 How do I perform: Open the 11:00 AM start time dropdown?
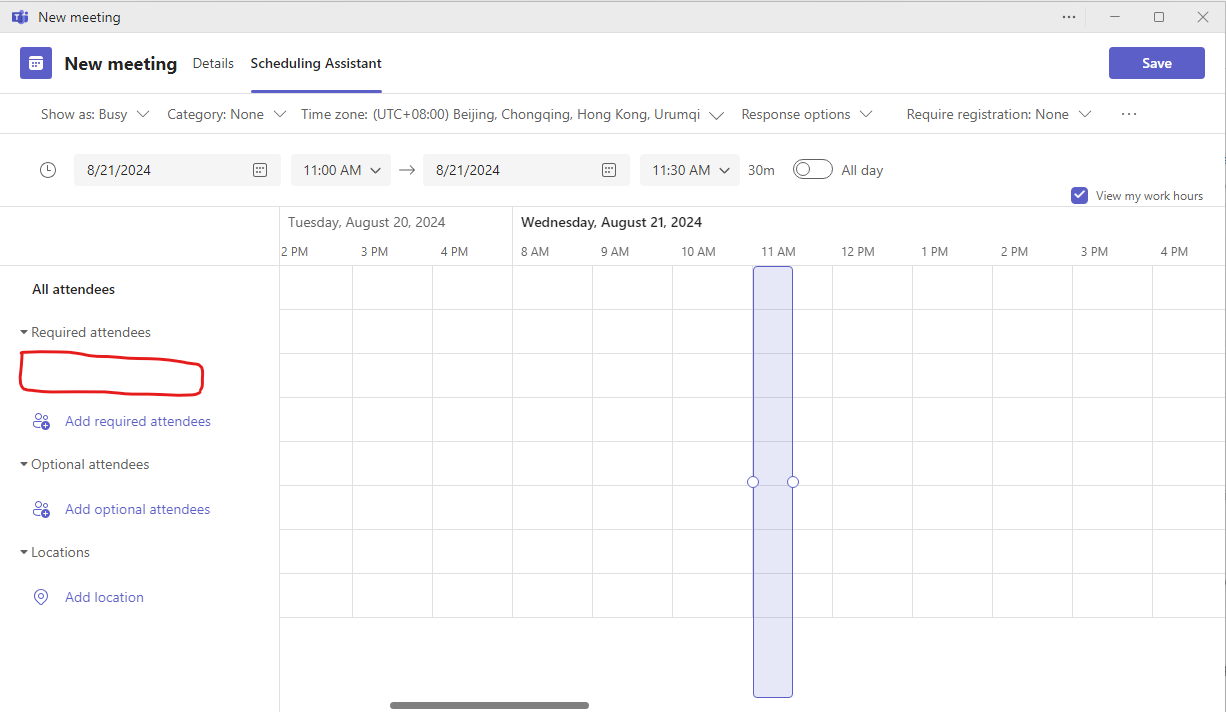(342, 170)
